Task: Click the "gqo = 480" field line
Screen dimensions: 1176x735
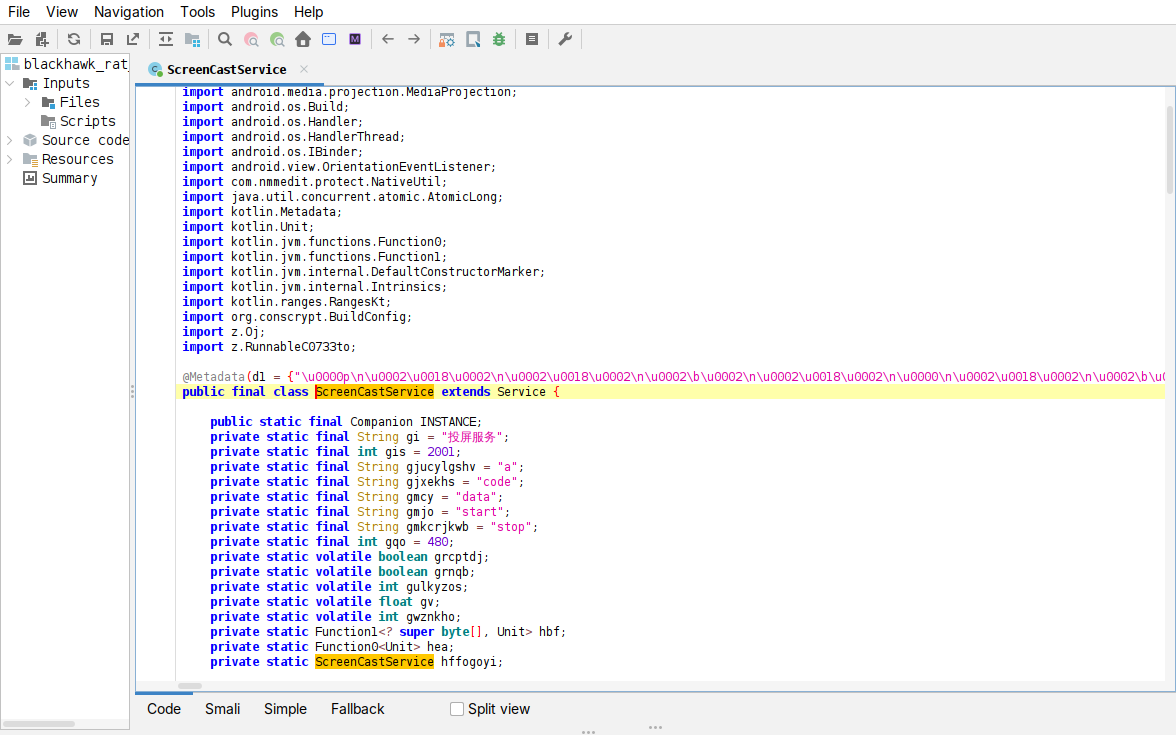Action: tap(332, 542)
